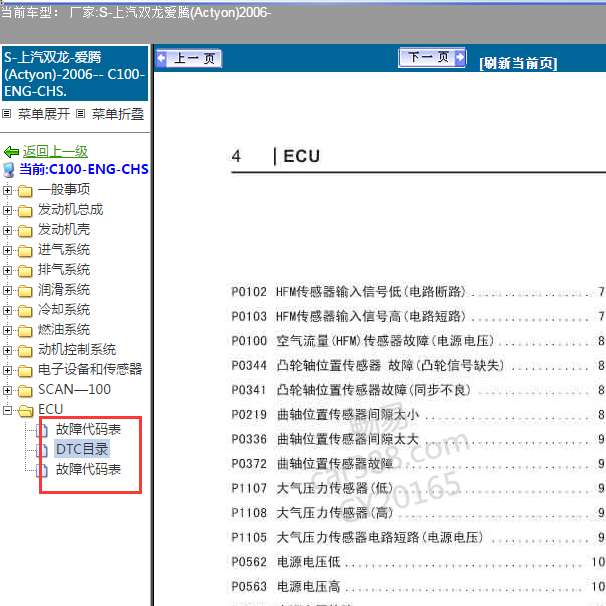This screenshot has height=606, width=606.
Task: Click P0563 电源电压高 entry
Action: point(417,587)
